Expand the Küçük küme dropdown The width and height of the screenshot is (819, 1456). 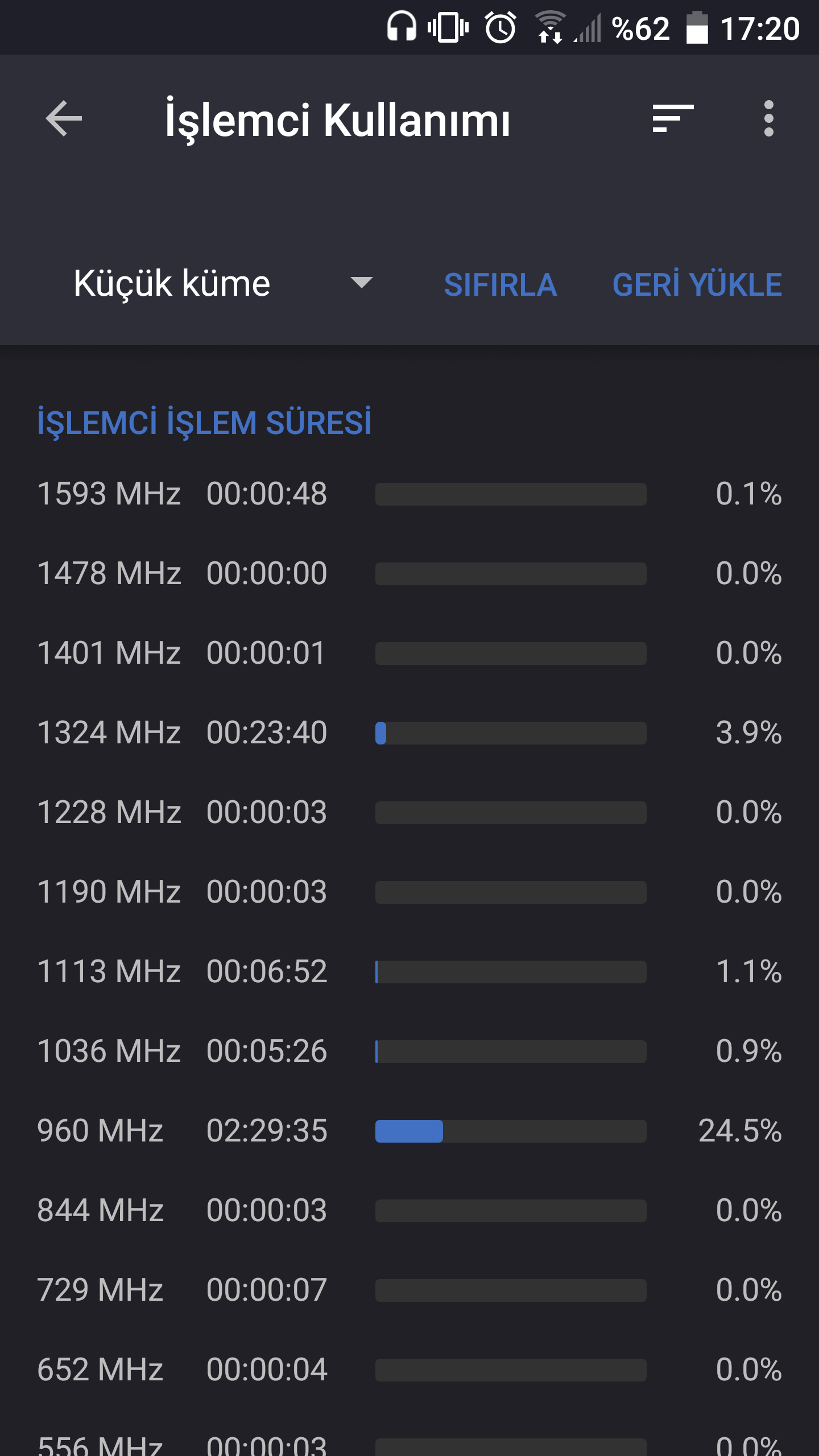point(223,283)
